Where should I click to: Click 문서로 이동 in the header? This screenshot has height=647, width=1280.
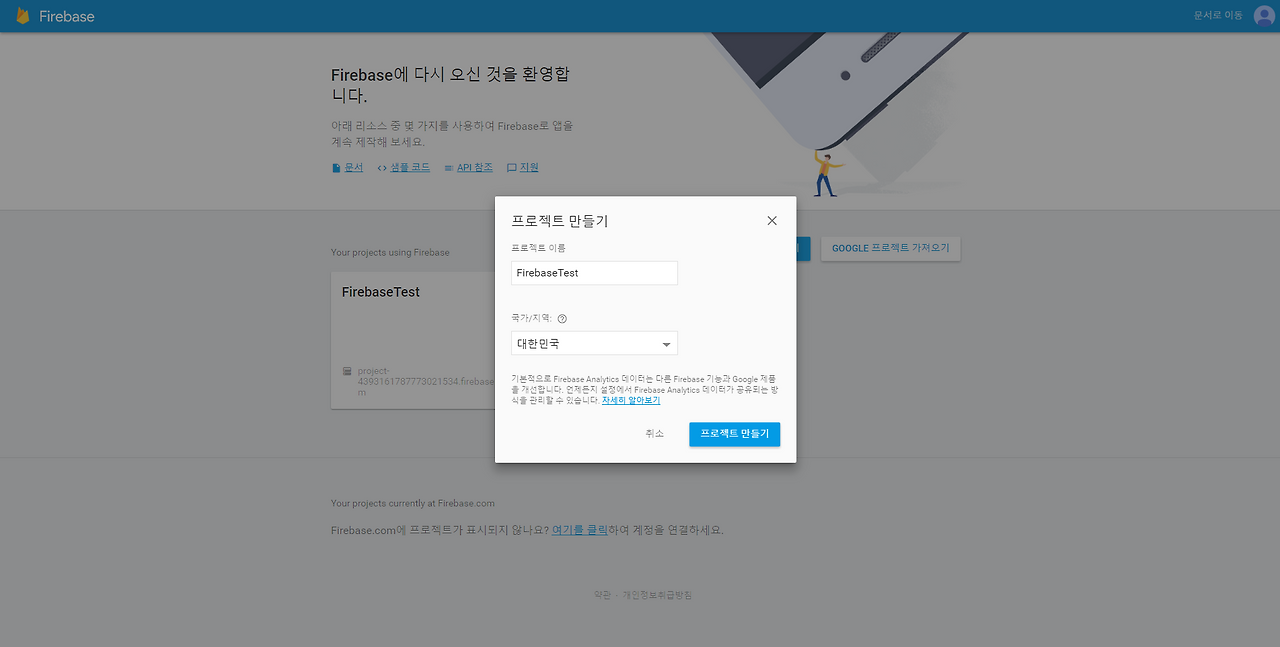1218,16
